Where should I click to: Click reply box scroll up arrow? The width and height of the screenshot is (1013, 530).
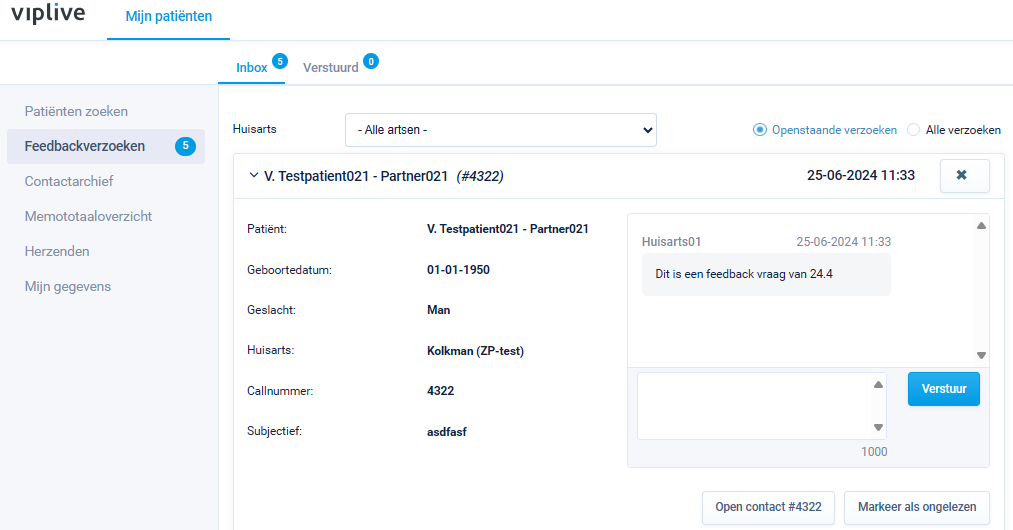(x=878, y=385)
